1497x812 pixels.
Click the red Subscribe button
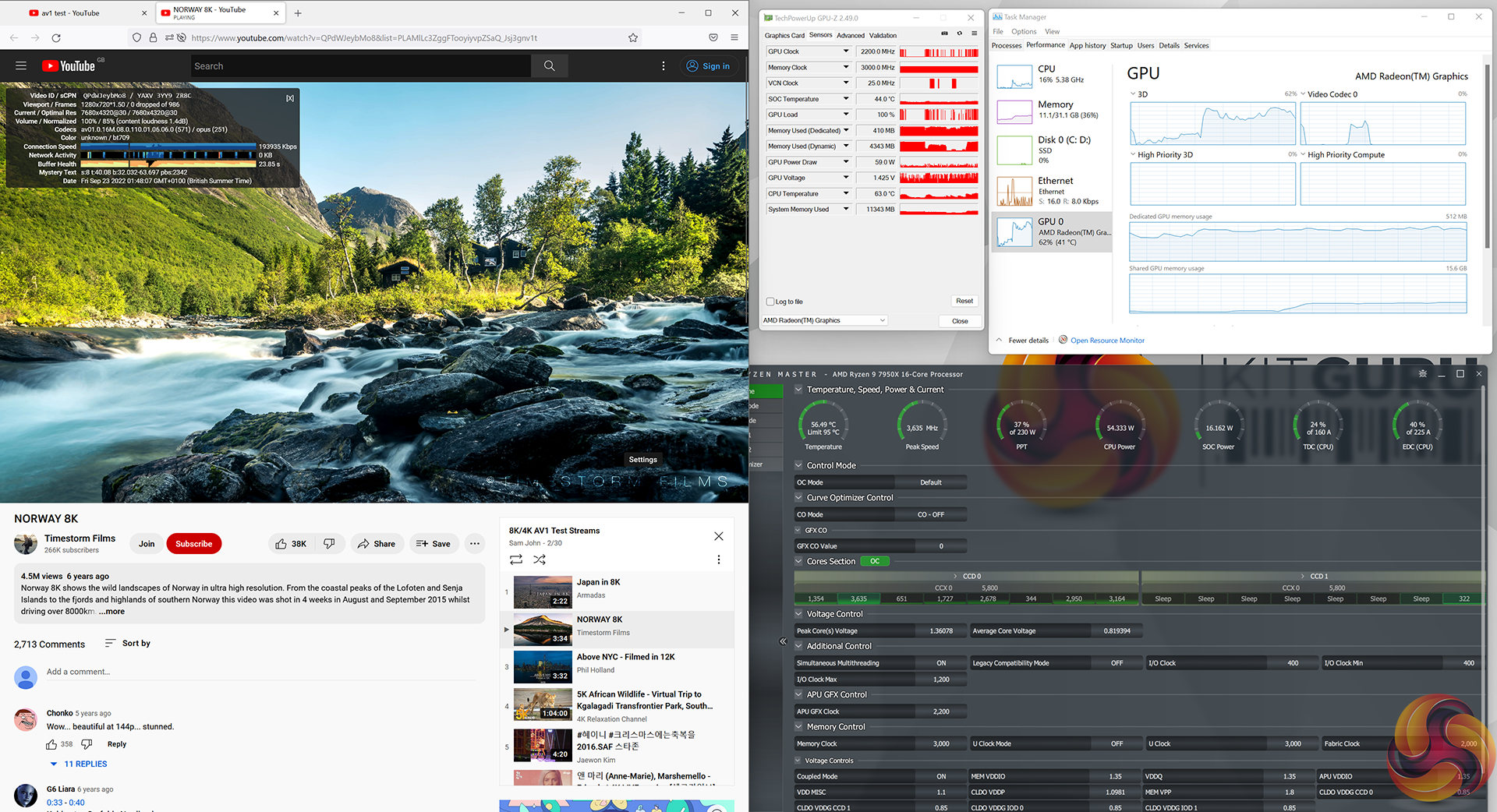tap(193, 544)
